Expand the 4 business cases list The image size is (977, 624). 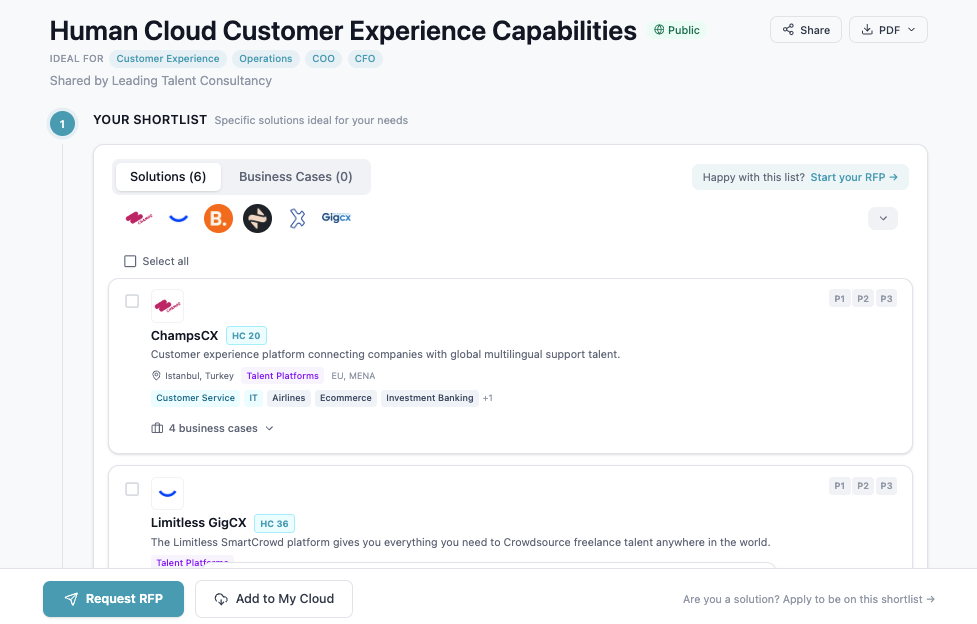(x=212, y=428)
